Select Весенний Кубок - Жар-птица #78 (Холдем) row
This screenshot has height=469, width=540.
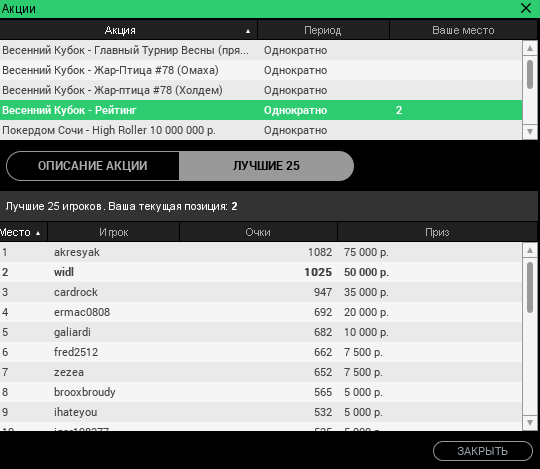(x=261, y=90)
